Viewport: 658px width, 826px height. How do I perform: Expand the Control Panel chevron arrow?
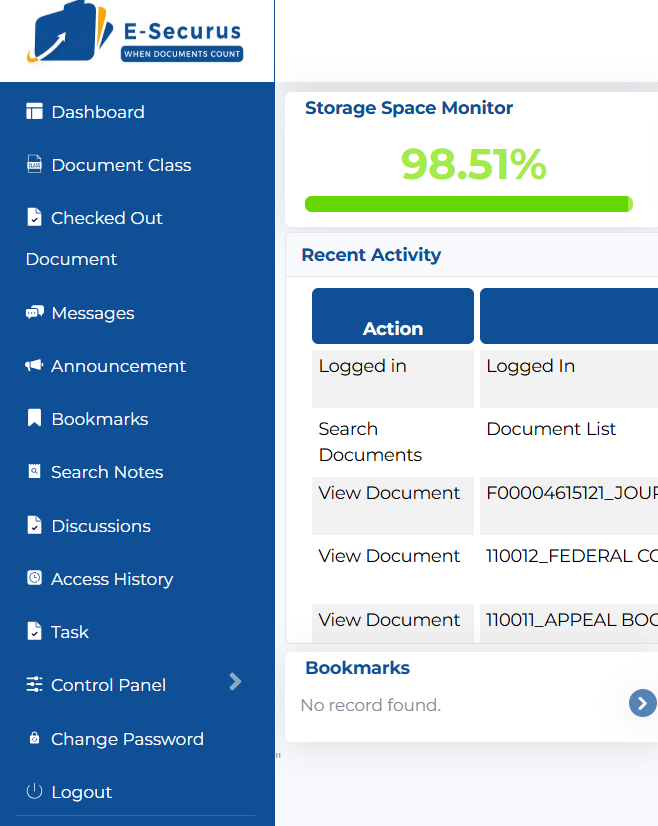(235, 682)
